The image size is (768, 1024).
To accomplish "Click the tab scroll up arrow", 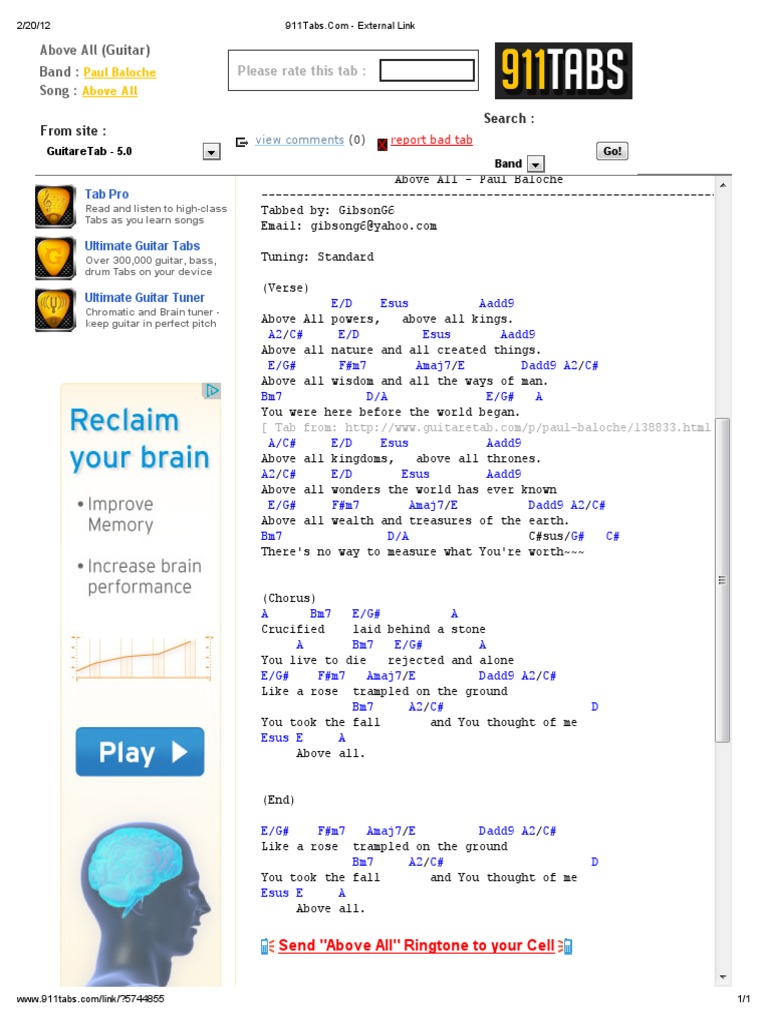I will coord(722,185).
